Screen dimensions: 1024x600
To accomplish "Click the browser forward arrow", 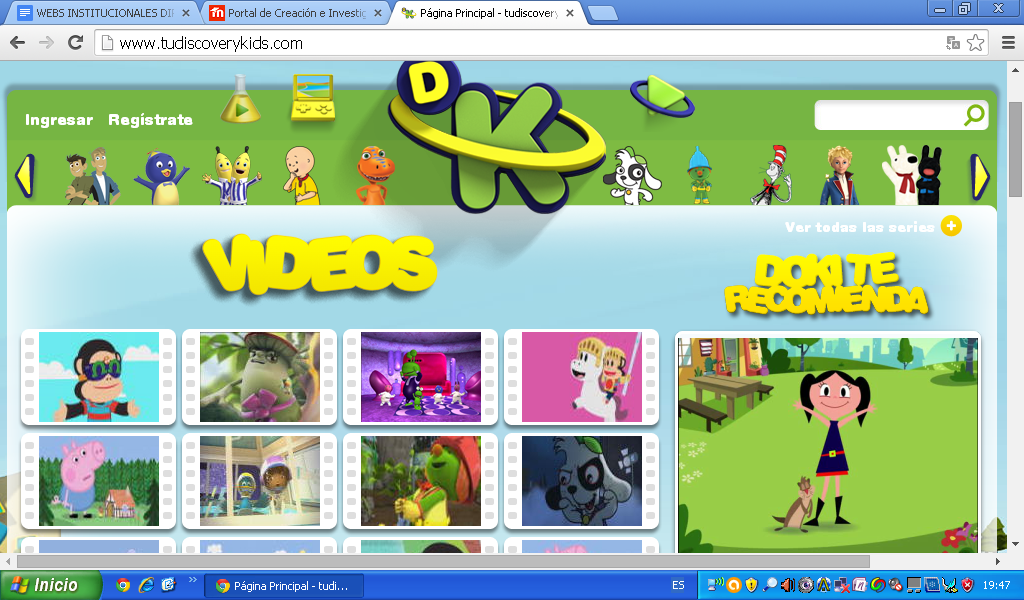I will pos(46,43).
